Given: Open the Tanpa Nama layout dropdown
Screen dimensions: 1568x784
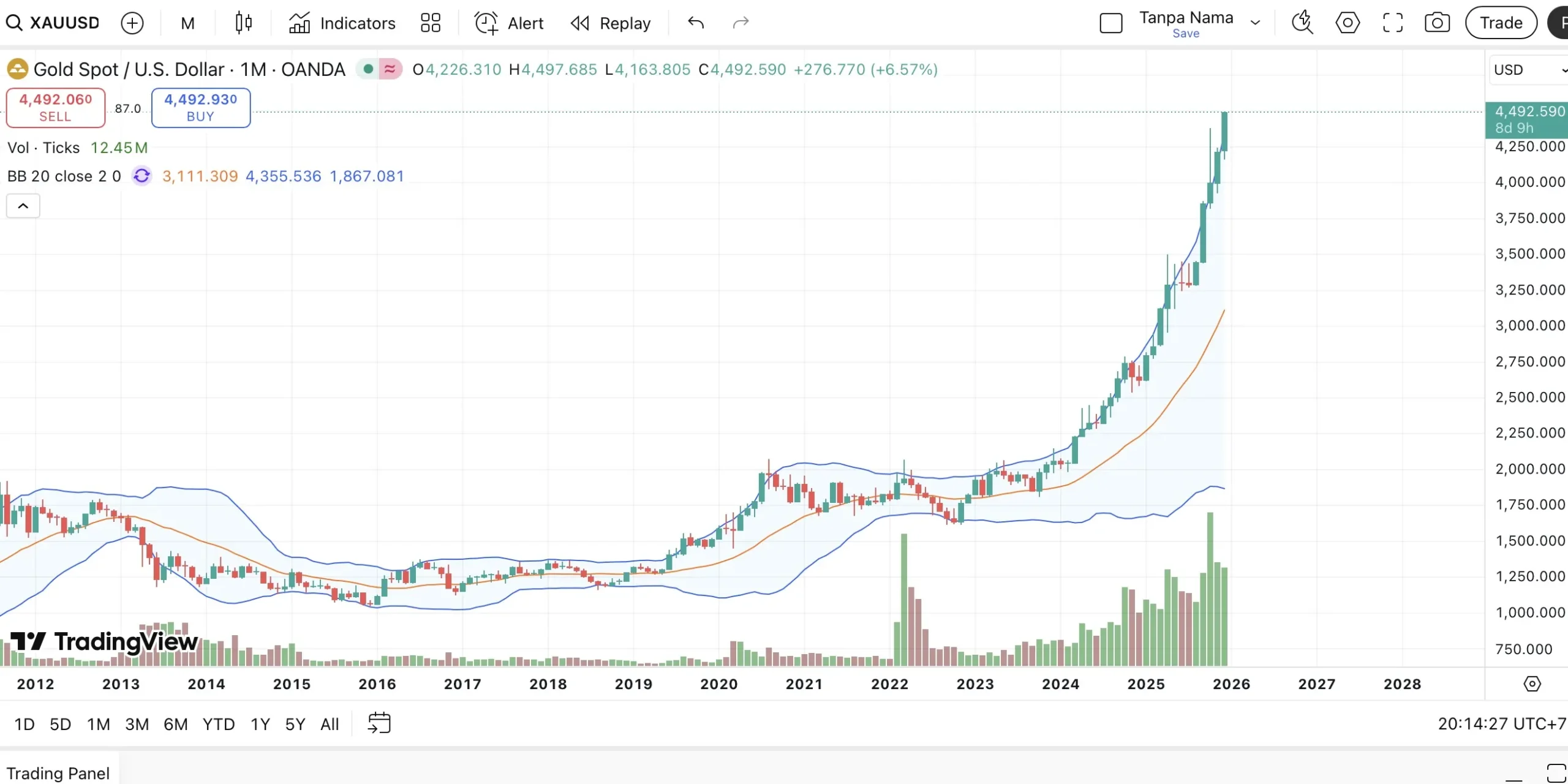Looking at the screenshot, I should [x=1255, y=23].
